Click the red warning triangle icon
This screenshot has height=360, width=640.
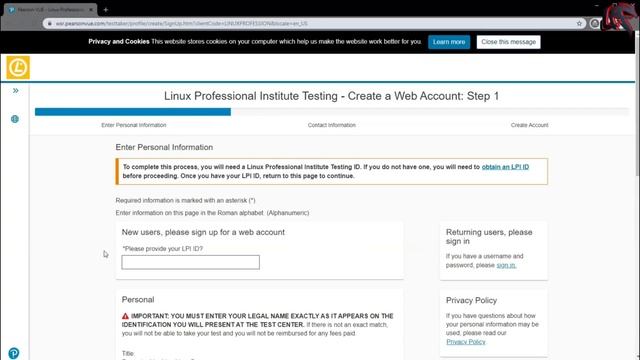coord(125,316)
